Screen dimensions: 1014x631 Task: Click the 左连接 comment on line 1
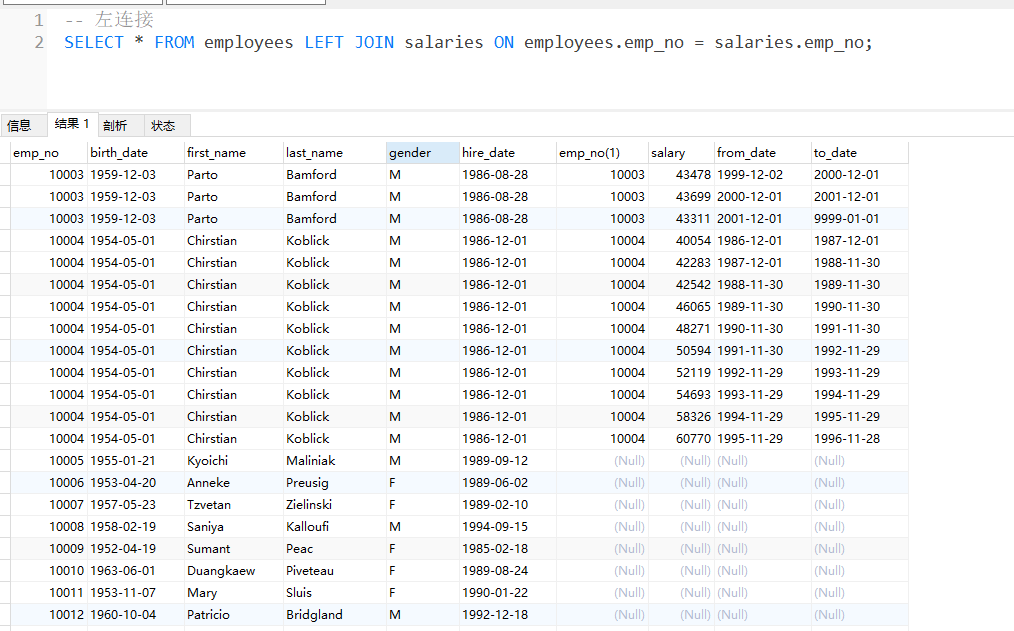point(124,19)
